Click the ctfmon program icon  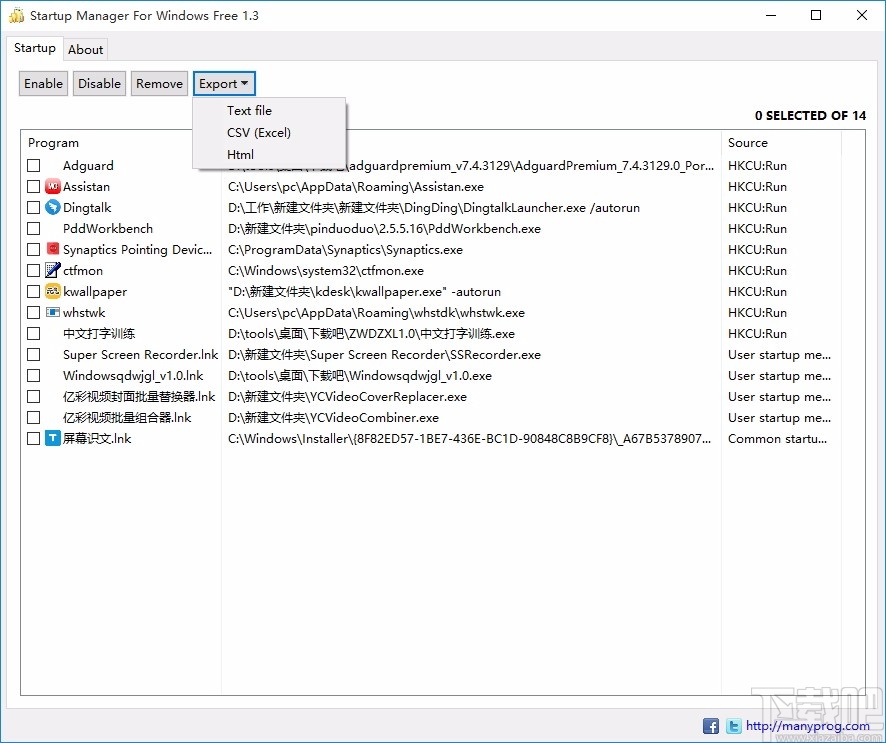coord(52,270)
